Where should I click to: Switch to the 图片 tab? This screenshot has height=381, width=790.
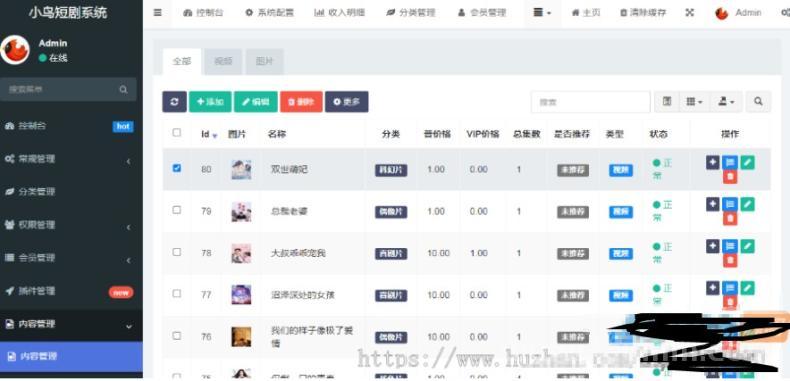pos(265,61)
